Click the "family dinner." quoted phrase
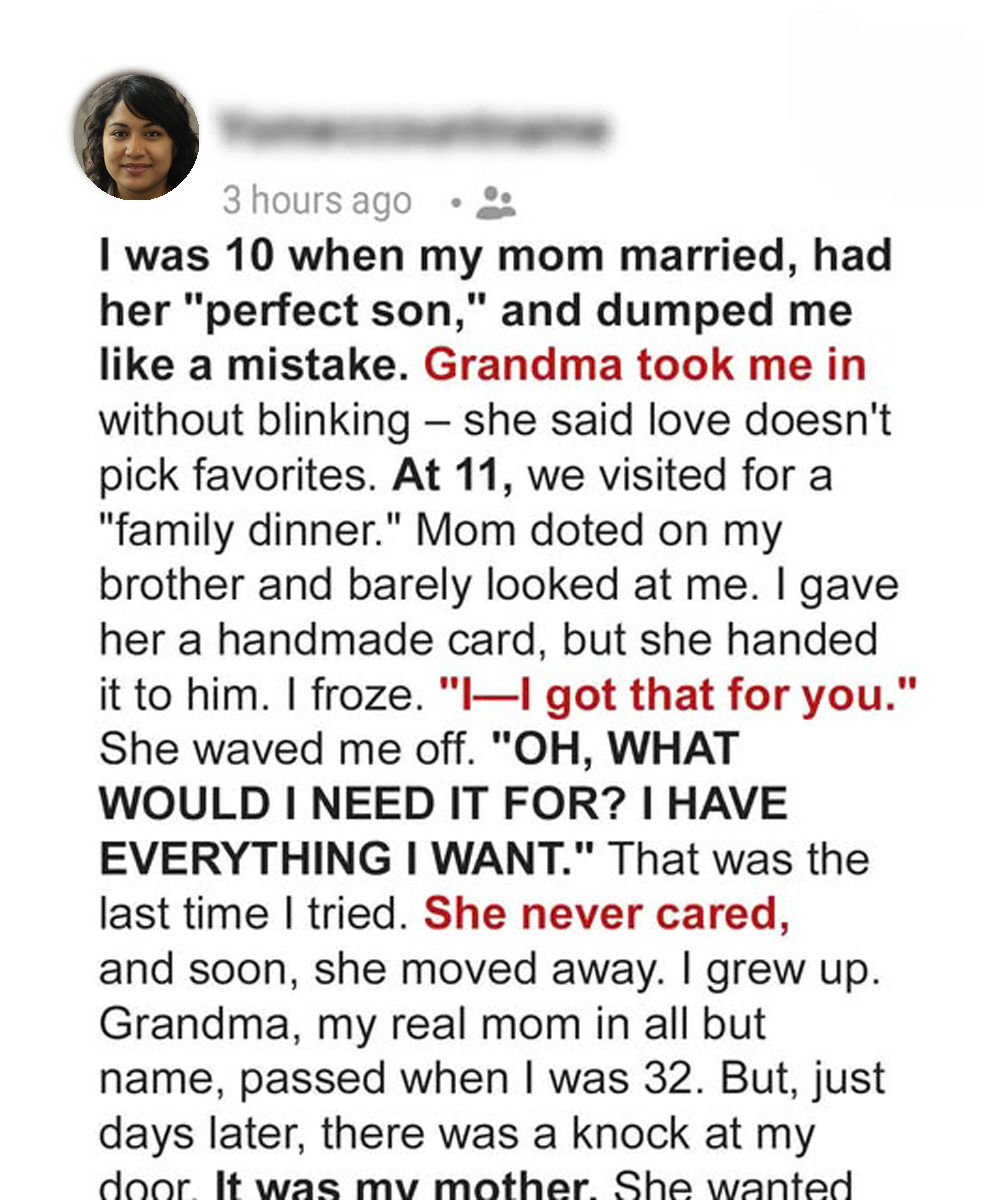The height and width of the screenshot is (1200, 1000). point(249,530)
